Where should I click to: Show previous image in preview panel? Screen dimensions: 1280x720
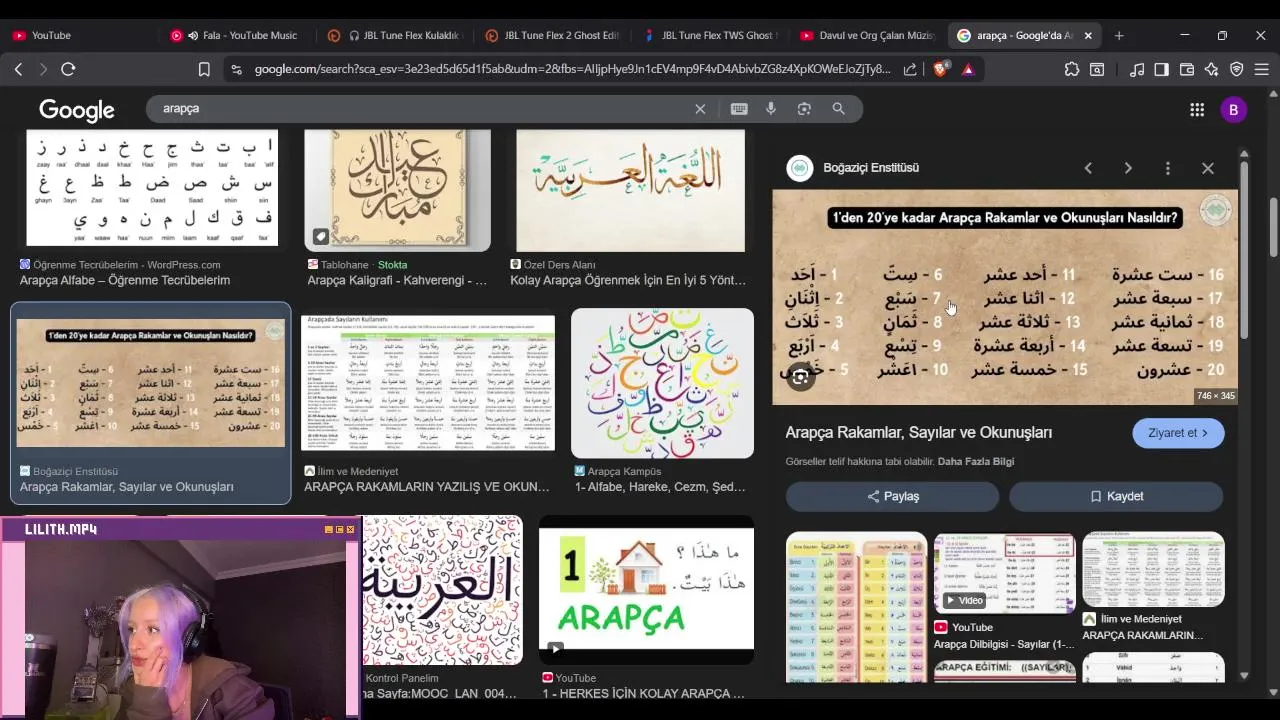pyautogui.click(x=1088, y=168)
